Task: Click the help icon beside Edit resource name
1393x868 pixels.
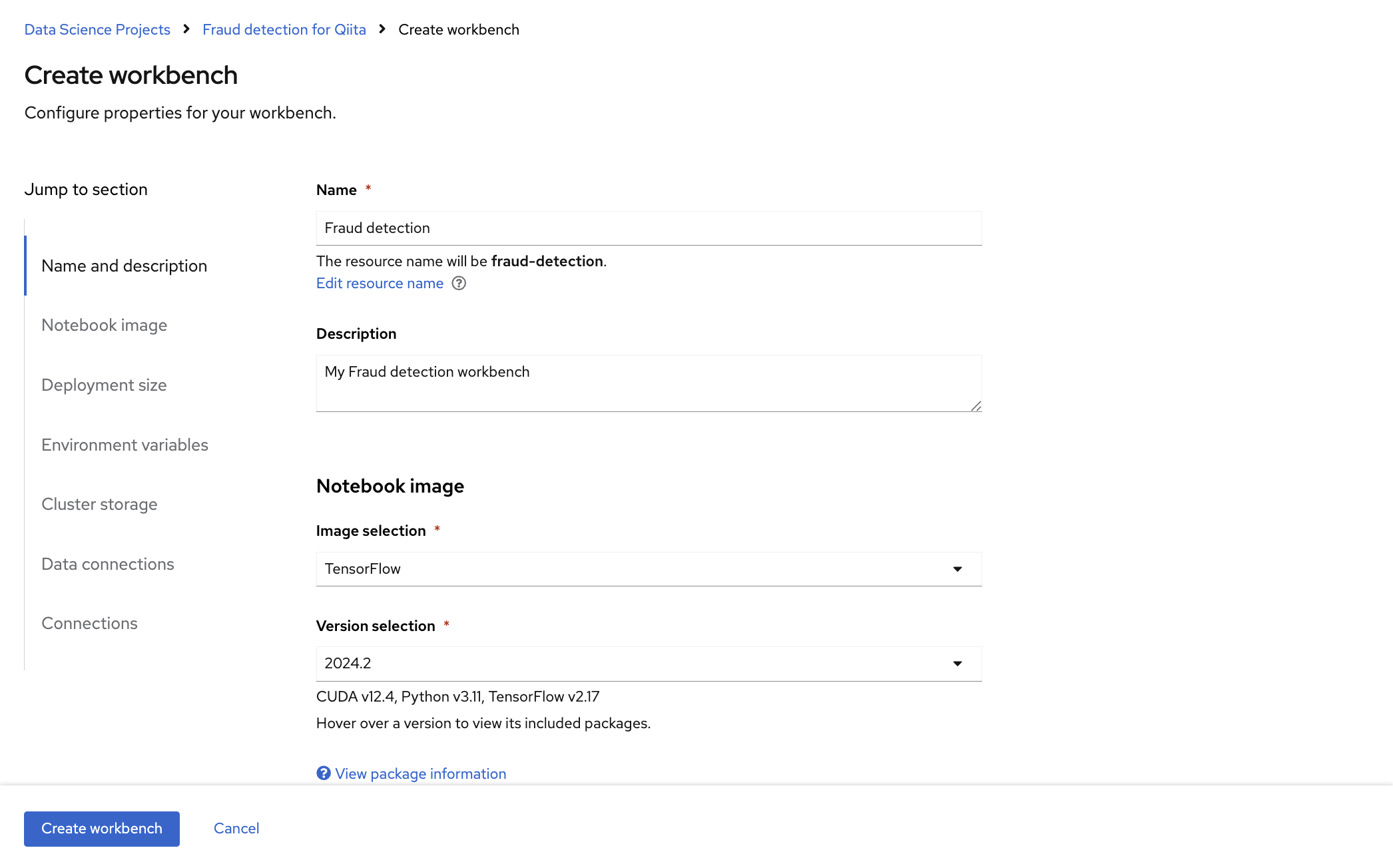Action: [459, 284]
